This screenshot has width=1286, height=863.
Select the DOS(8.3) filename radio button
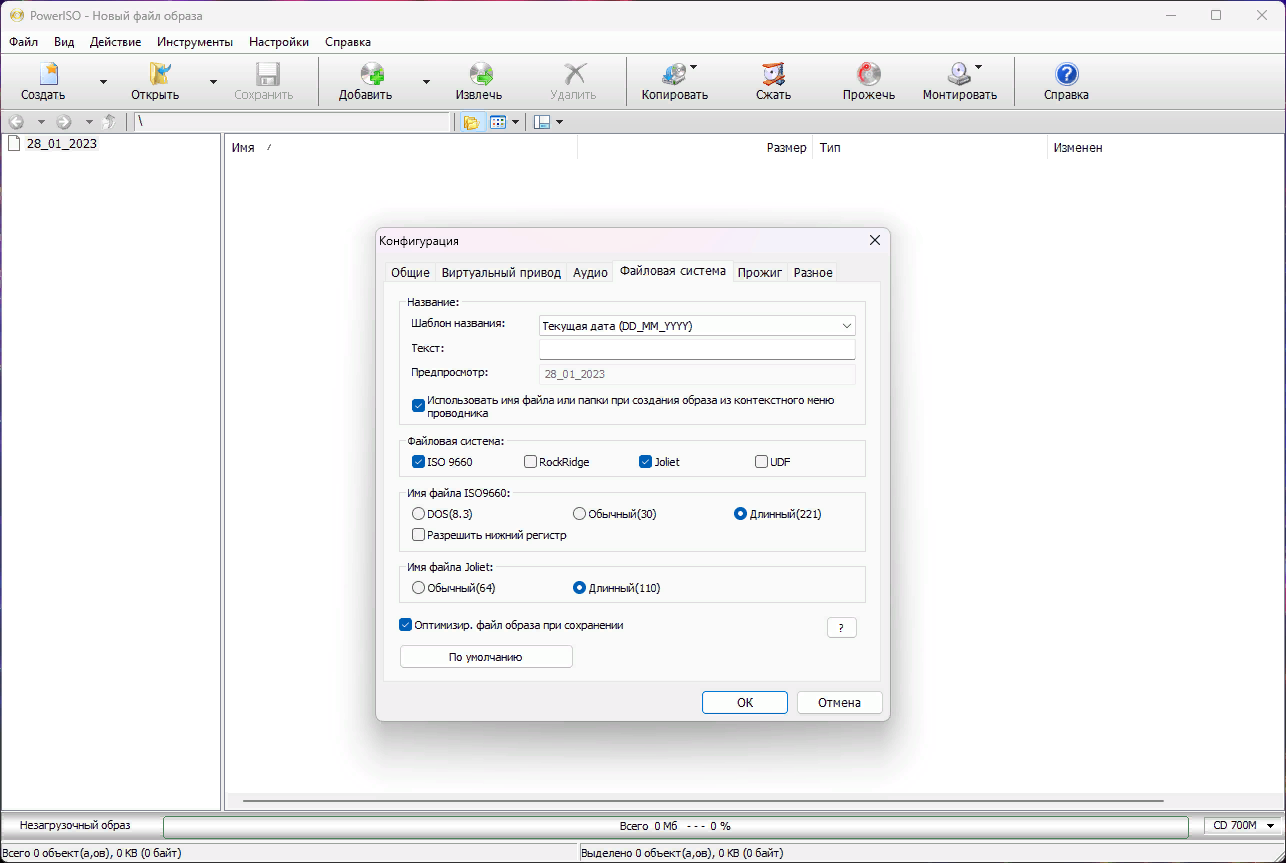coord(418,513)
